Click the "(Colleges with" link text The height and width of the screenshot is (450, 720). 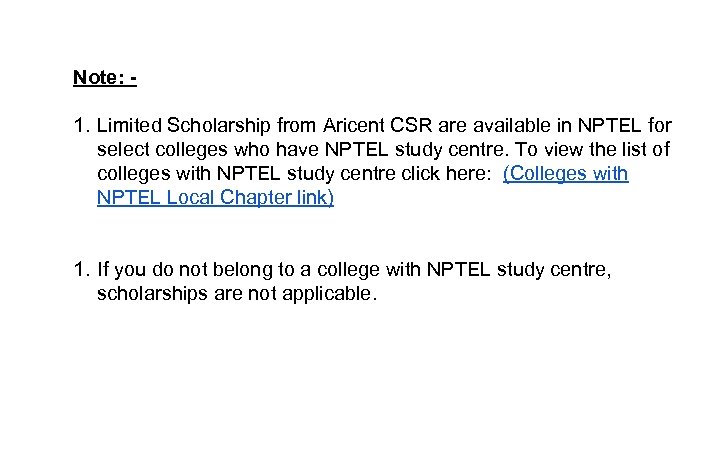[565, 174]
